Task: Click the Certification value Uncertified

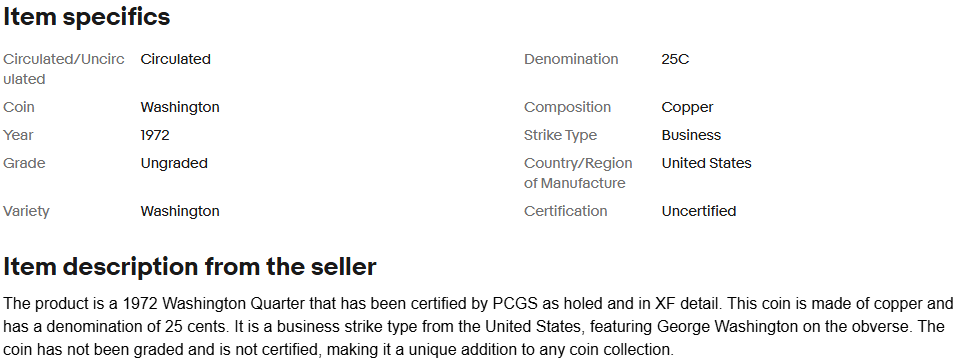Action: click(x=699, y=211)
